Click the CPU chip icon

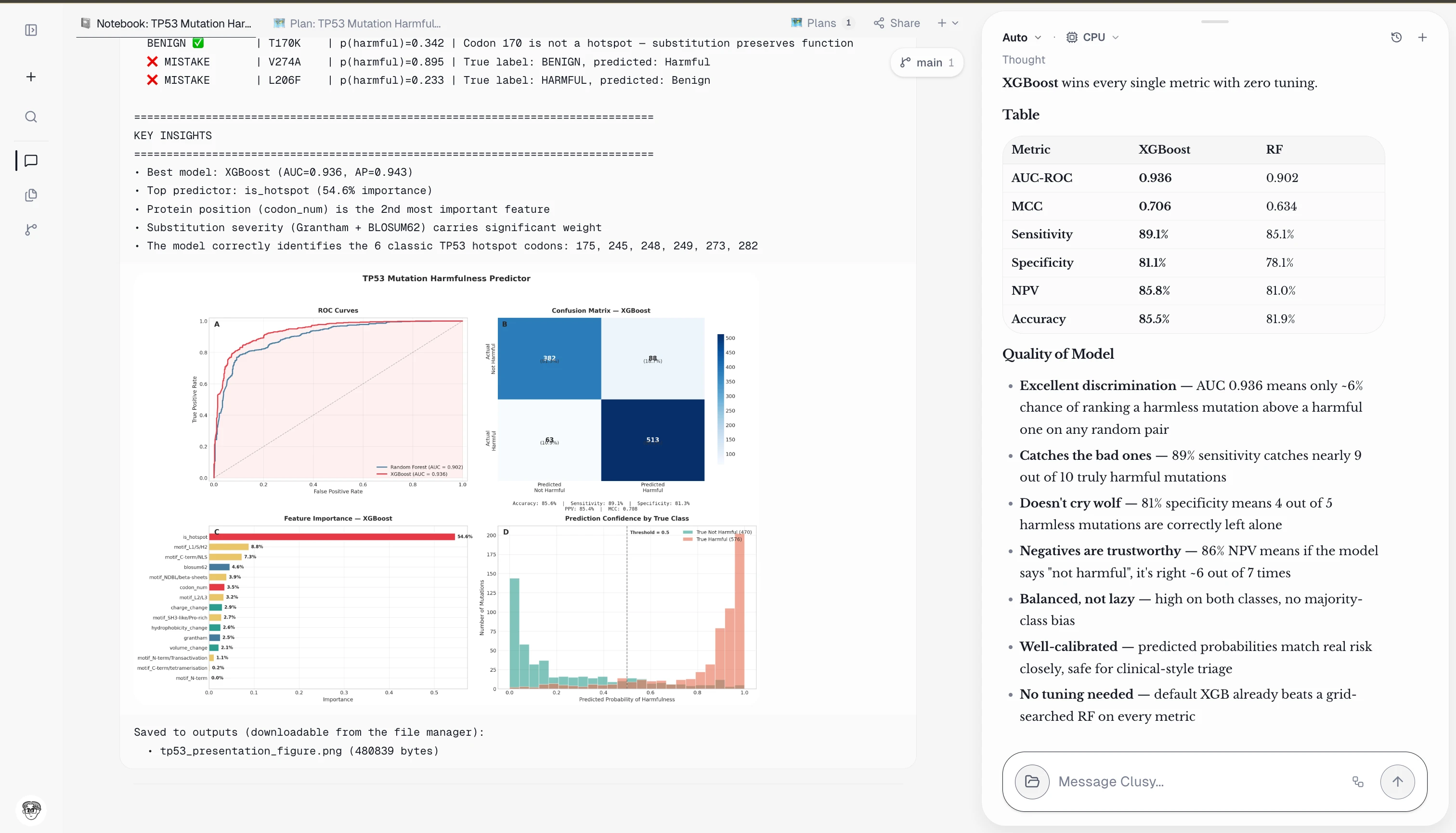tap(1072, 37)
